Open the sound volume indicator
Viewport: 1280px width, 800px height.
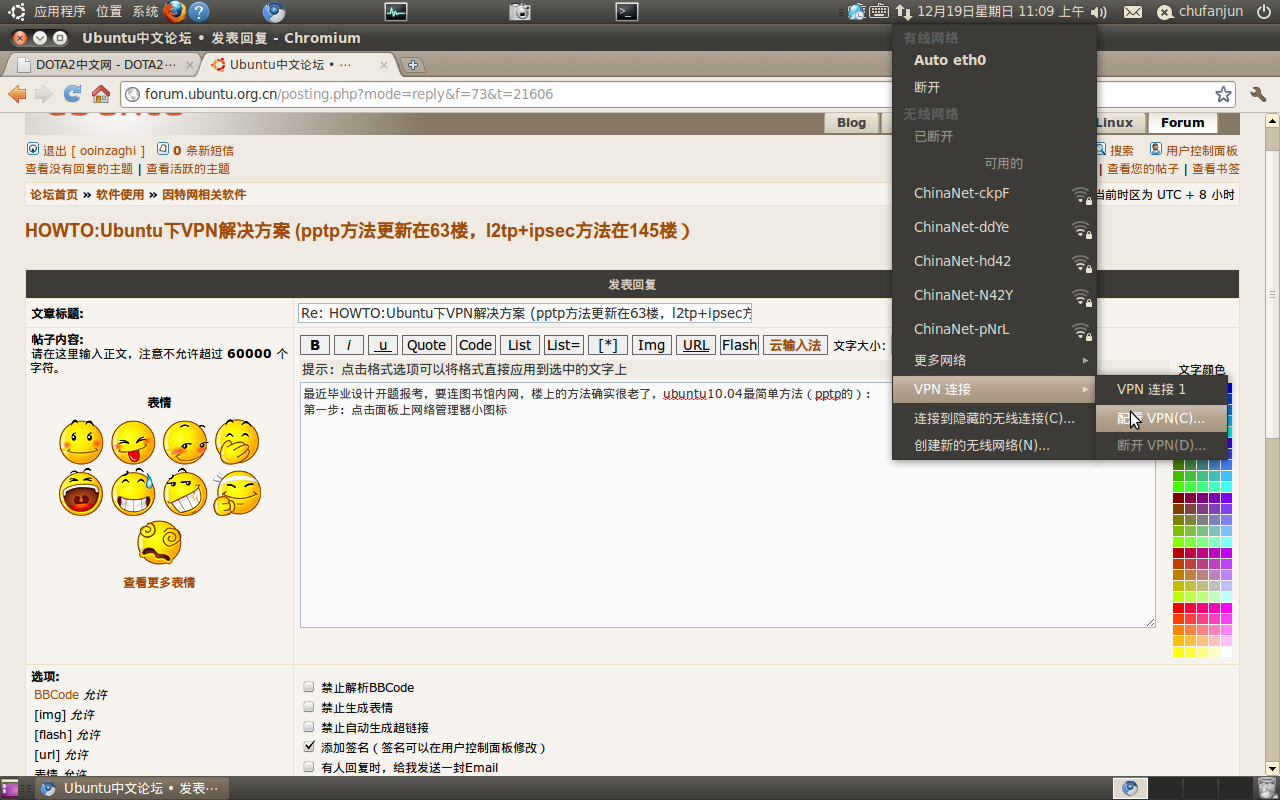pos(1099,12)
